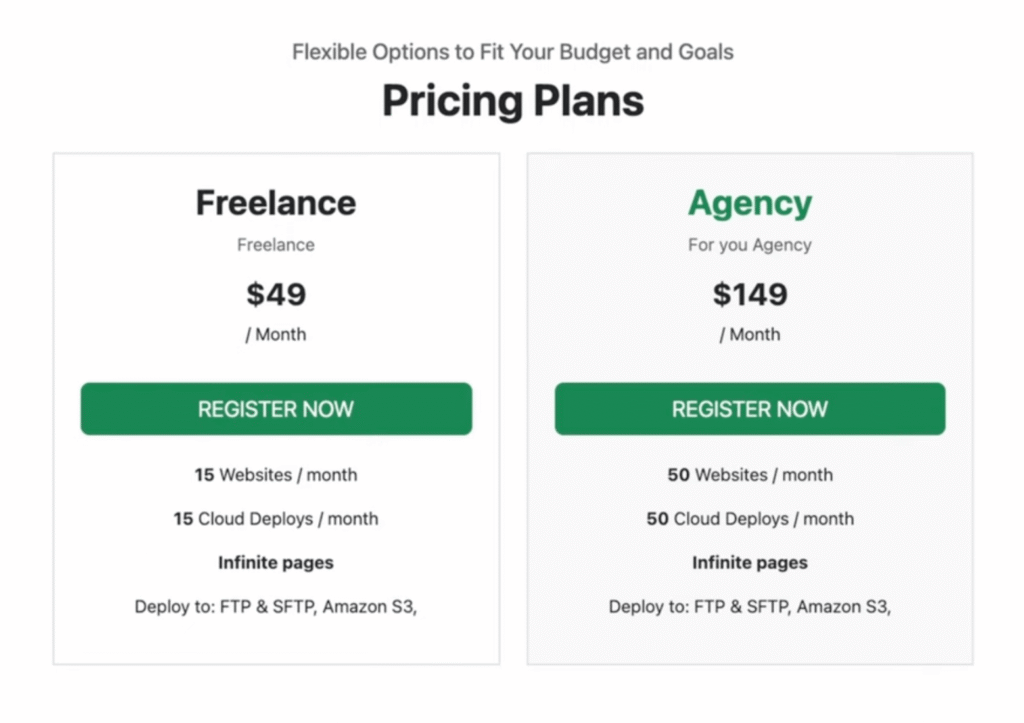Click the 50 Websites / month feature

click(750, 475)
